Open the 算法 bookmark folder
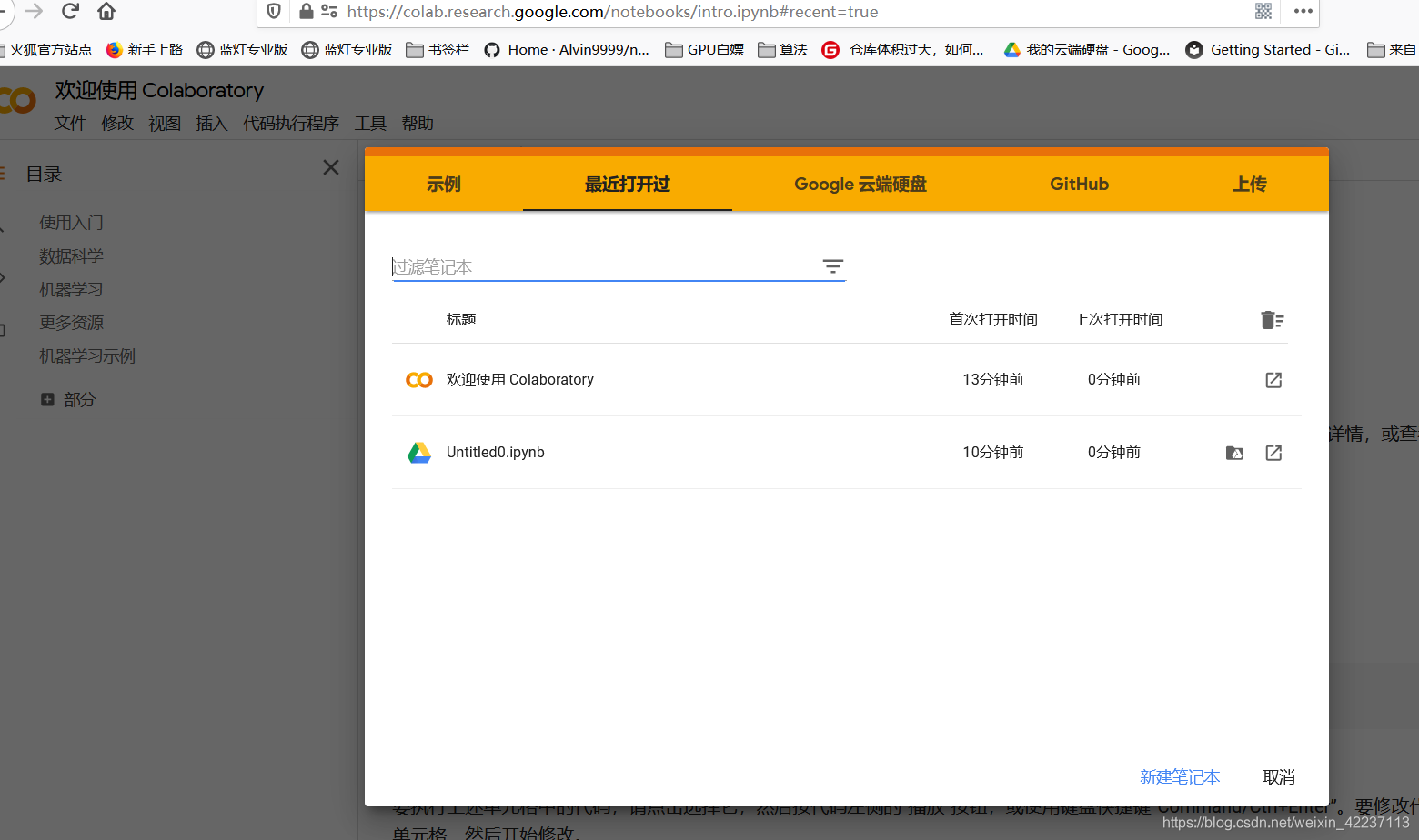The image size is (1419, 840). pos(782,50)
